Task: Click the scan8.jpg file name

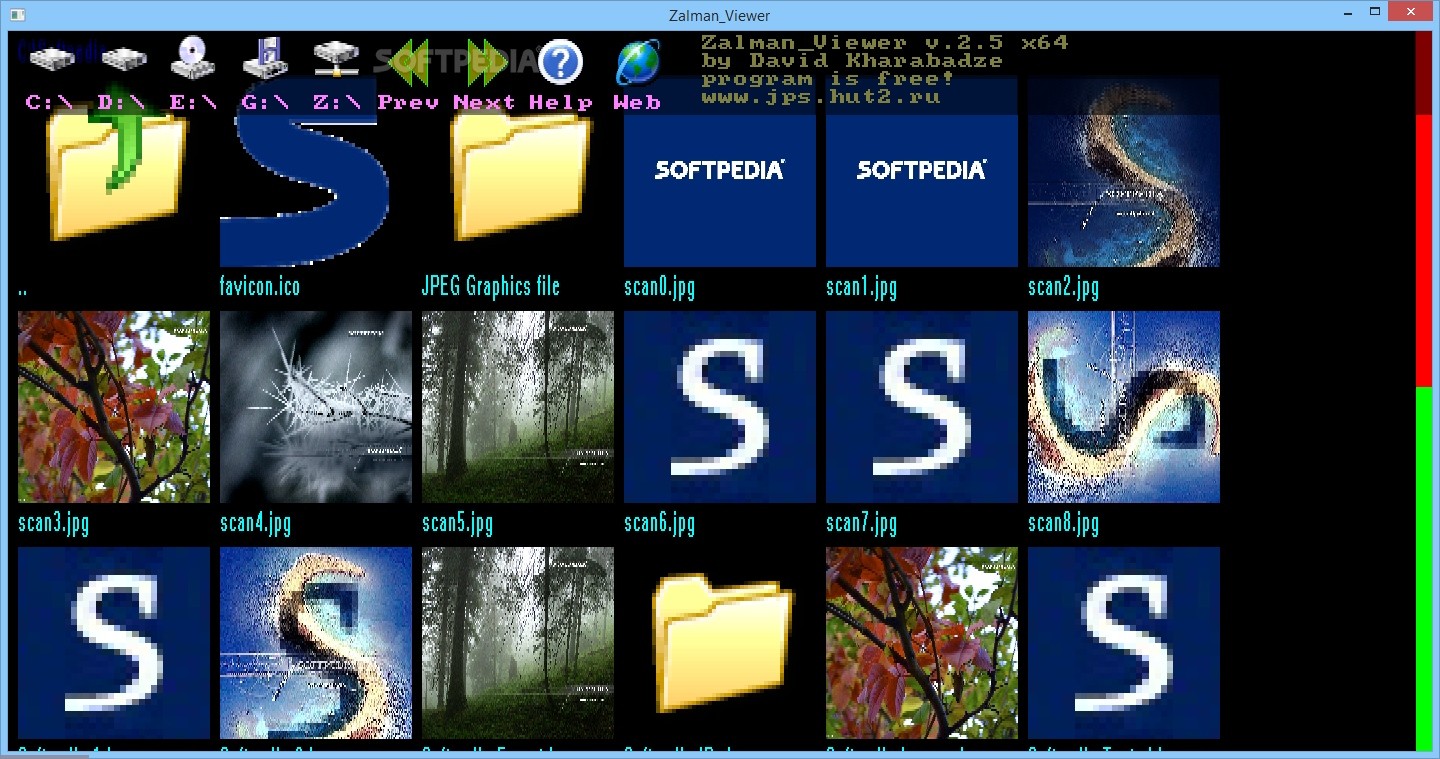Action: click(1063, 524)
